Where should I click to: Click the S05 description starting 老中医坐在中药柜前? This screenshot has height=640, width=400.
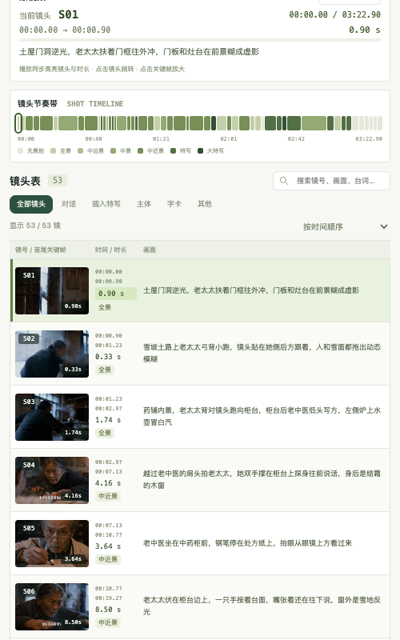coord(247,543)
